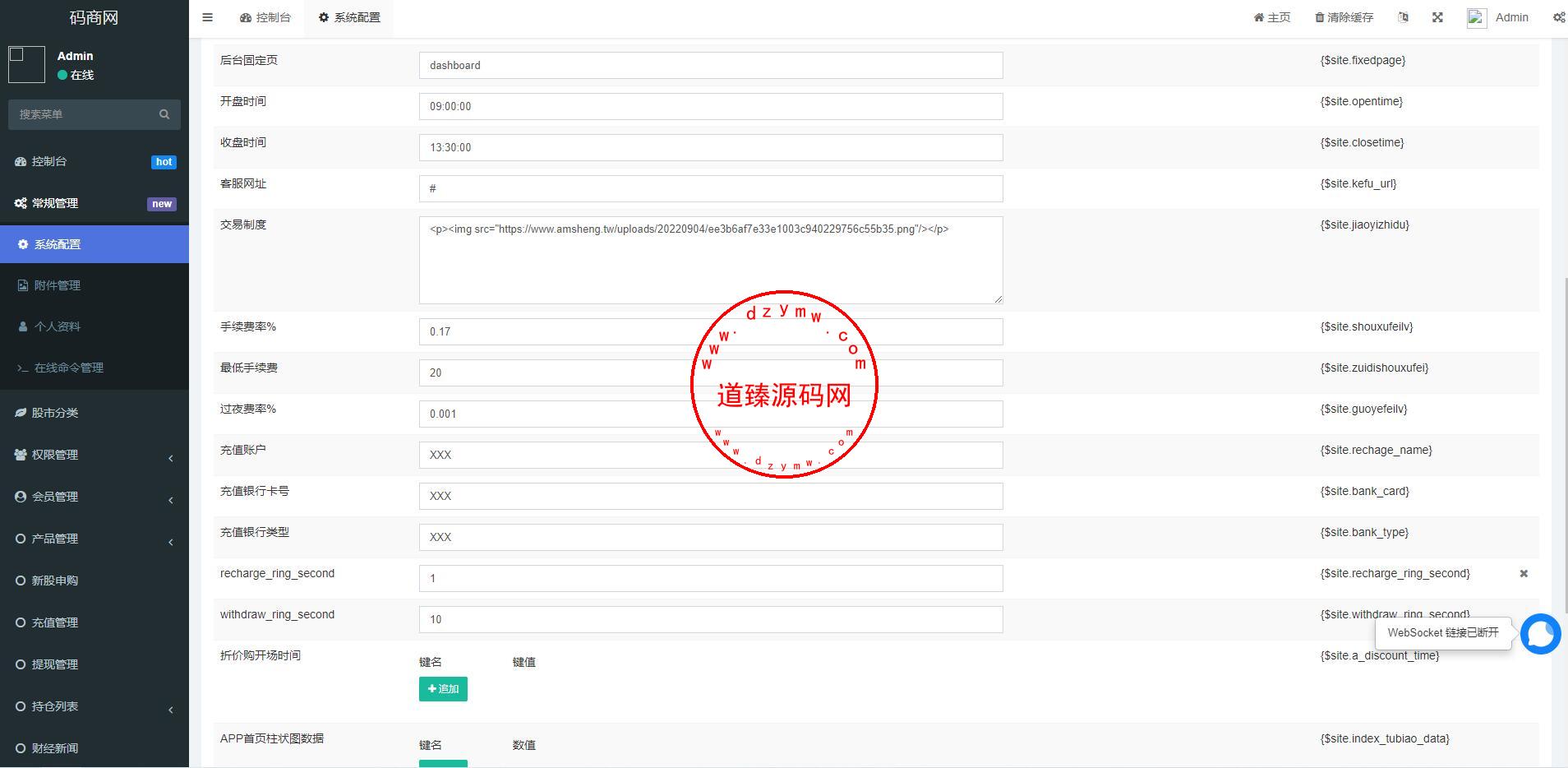Click the 权限管理 group icon
This screenshot has width=1568, height=768.
[21, 455]
